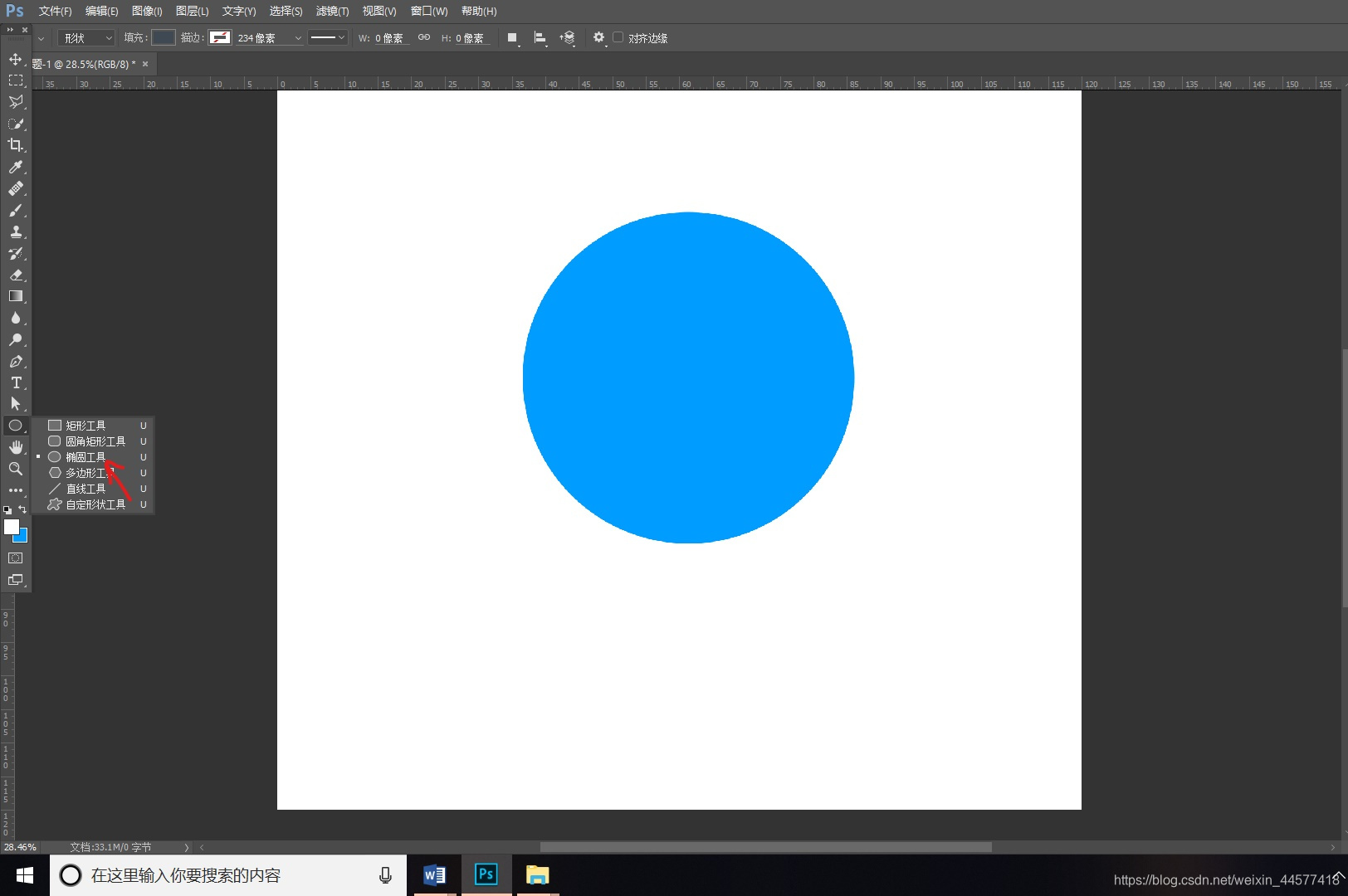Viewport: 1348px width, 896px height.
Task: Close the document tab 28.5%(RGB/8)
Action: (145, 64)
